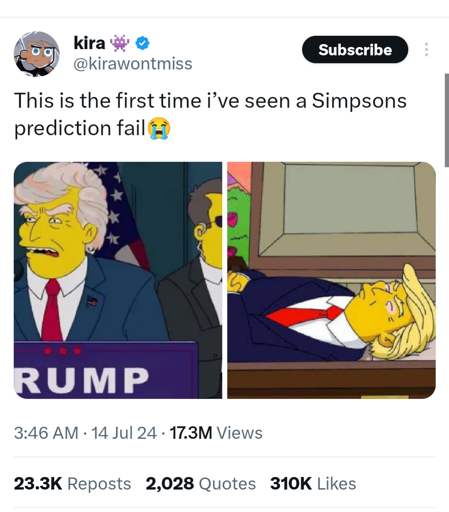This screenshot has width=449, height=512.
Task: Click the page scrollbar thumb
Action: point(447,120)
